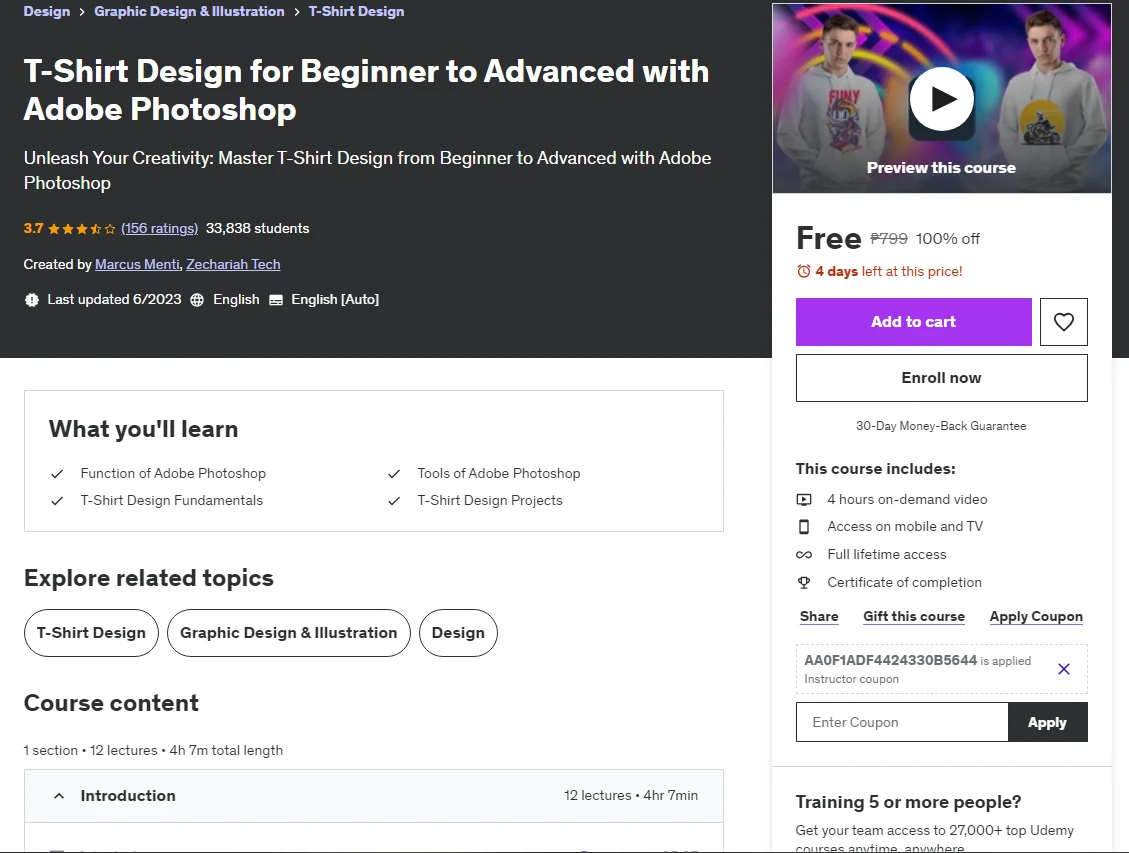
Task: Click the on-demand video icon
Action: tap(804, 500)
